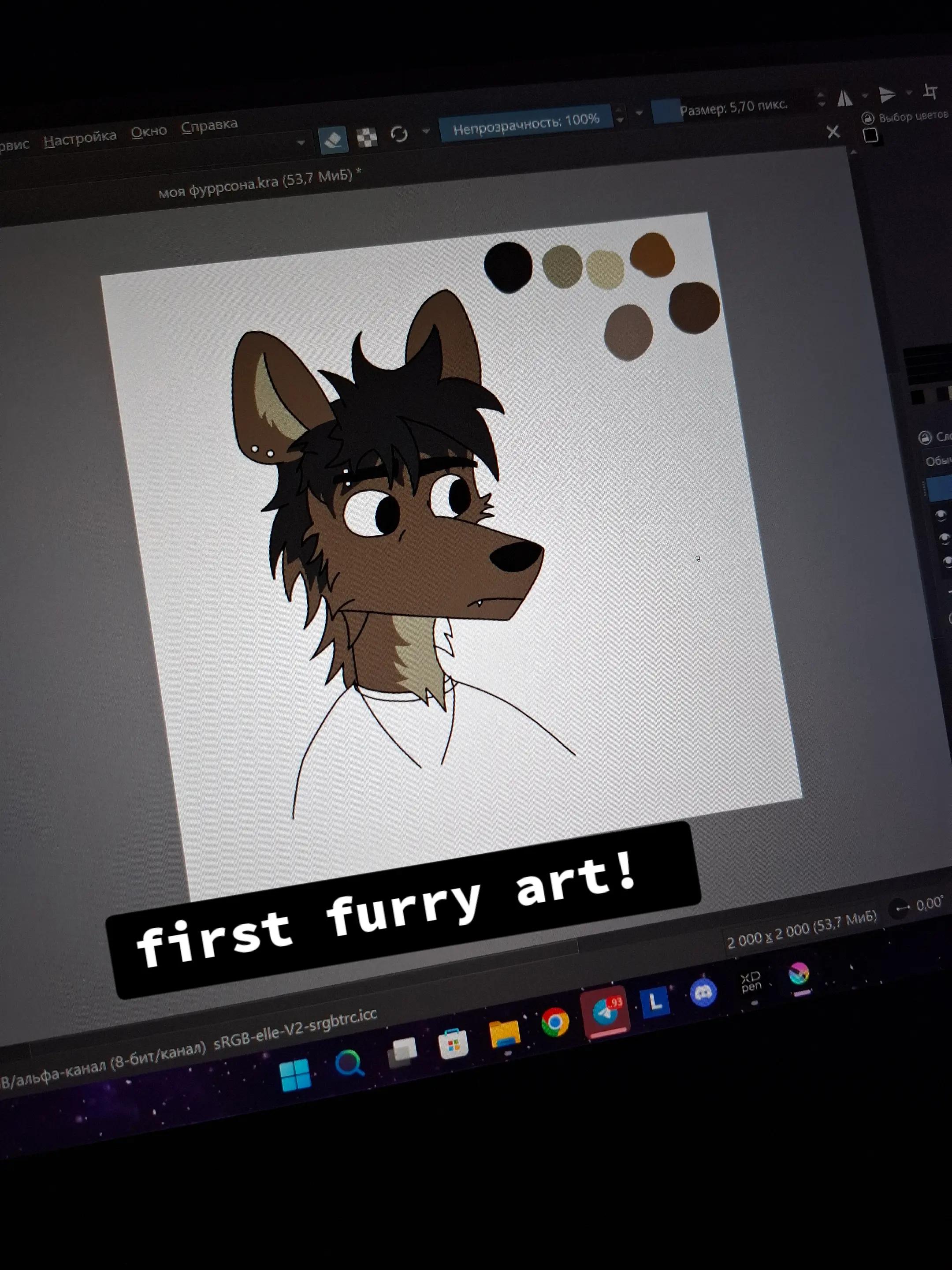This screenshot has height=1270, width=952.
Task: Pick the orange-brown swatch on canvas
Action: 652,254
